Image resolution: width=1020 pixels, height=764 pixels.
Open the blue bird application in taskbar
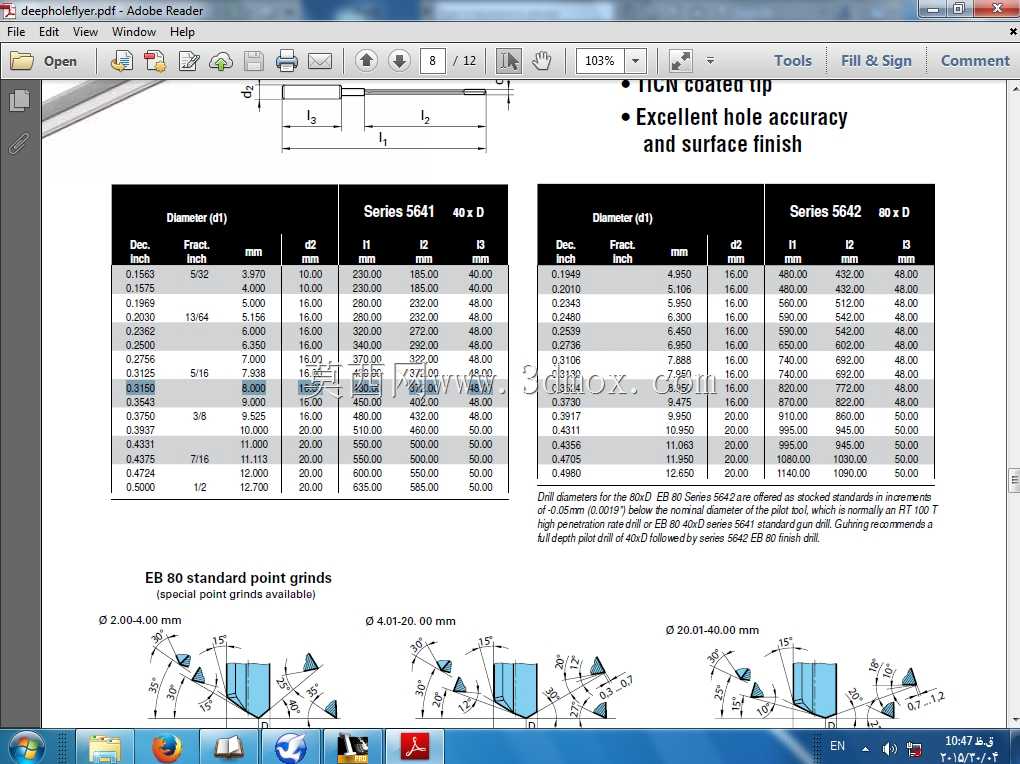(x=291, y=747)
